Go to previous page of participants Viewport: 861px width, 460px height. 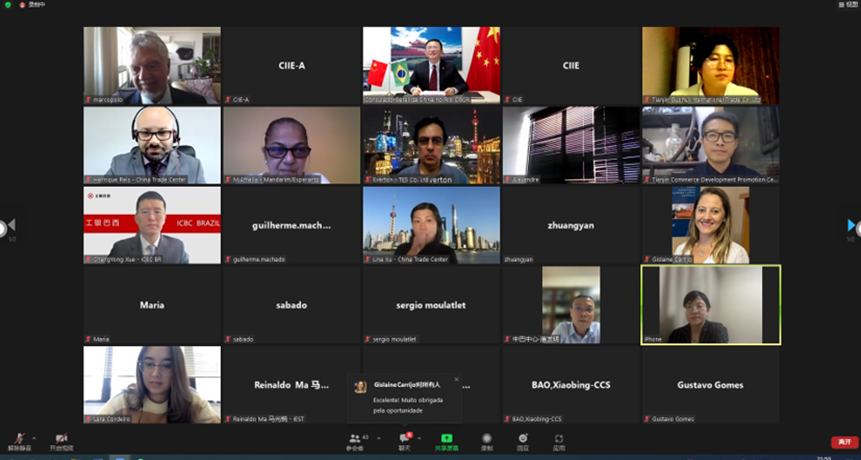click(10, 225)
